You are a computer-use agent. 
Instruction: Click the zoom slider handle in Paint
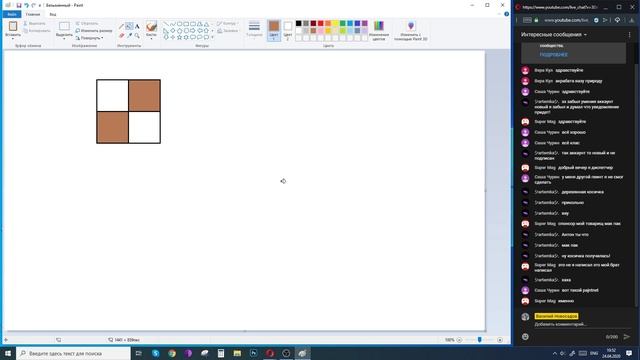(x=480, y=340)
